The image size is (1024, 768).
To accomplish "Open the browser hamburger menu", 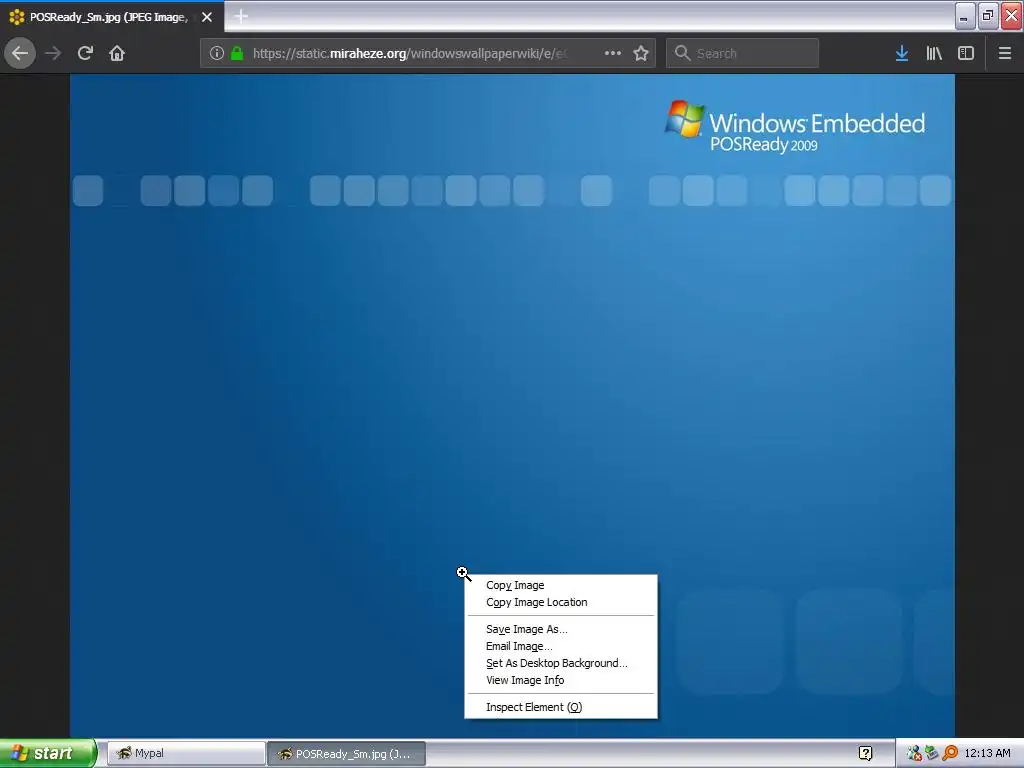I will click(1005, 54).
